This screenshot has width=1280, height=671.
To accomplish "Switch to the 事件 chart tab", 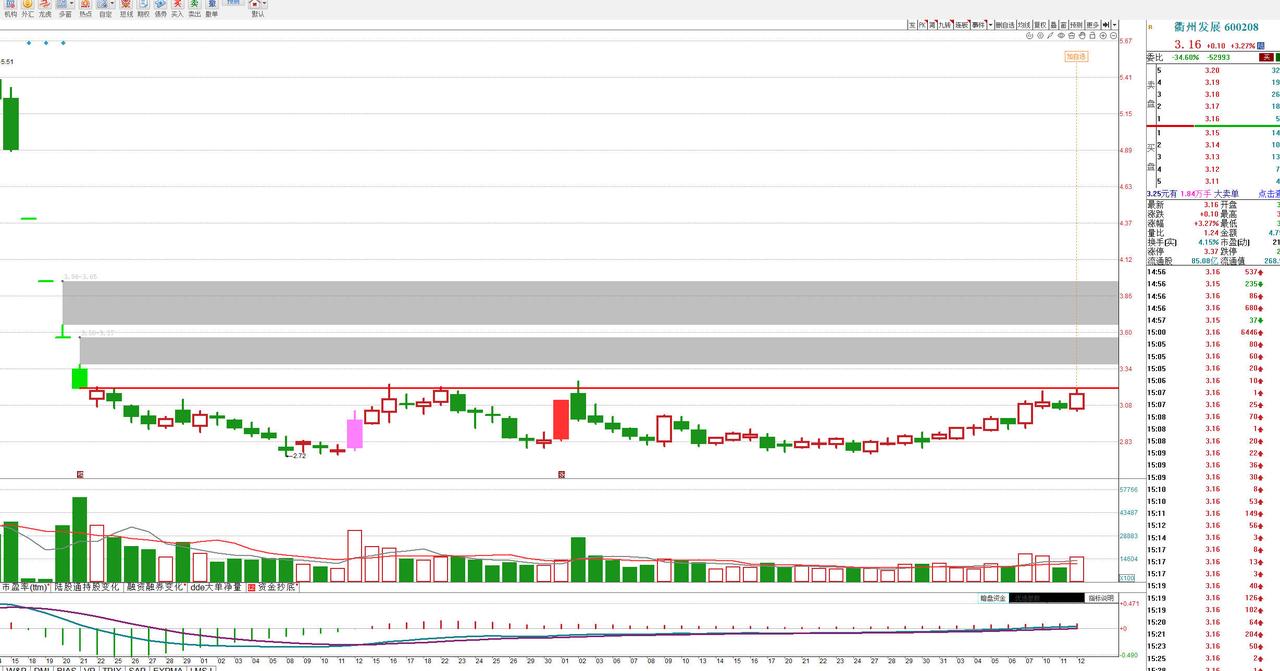I will tap(978, 25).
